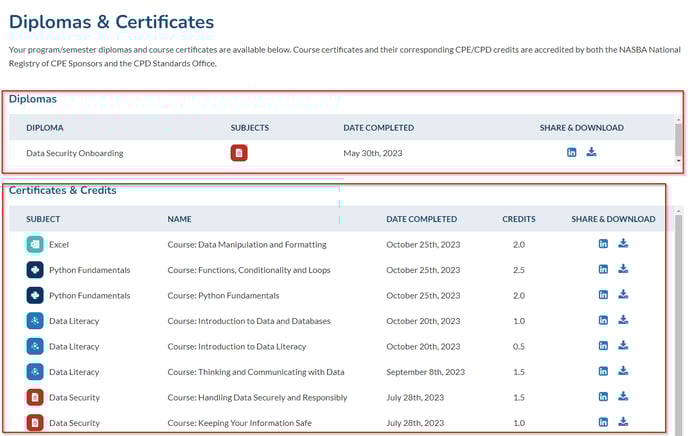Download the Introduction to Data Literacy certificate
This screenshot has width=688, height=436.
pos(623,345)
